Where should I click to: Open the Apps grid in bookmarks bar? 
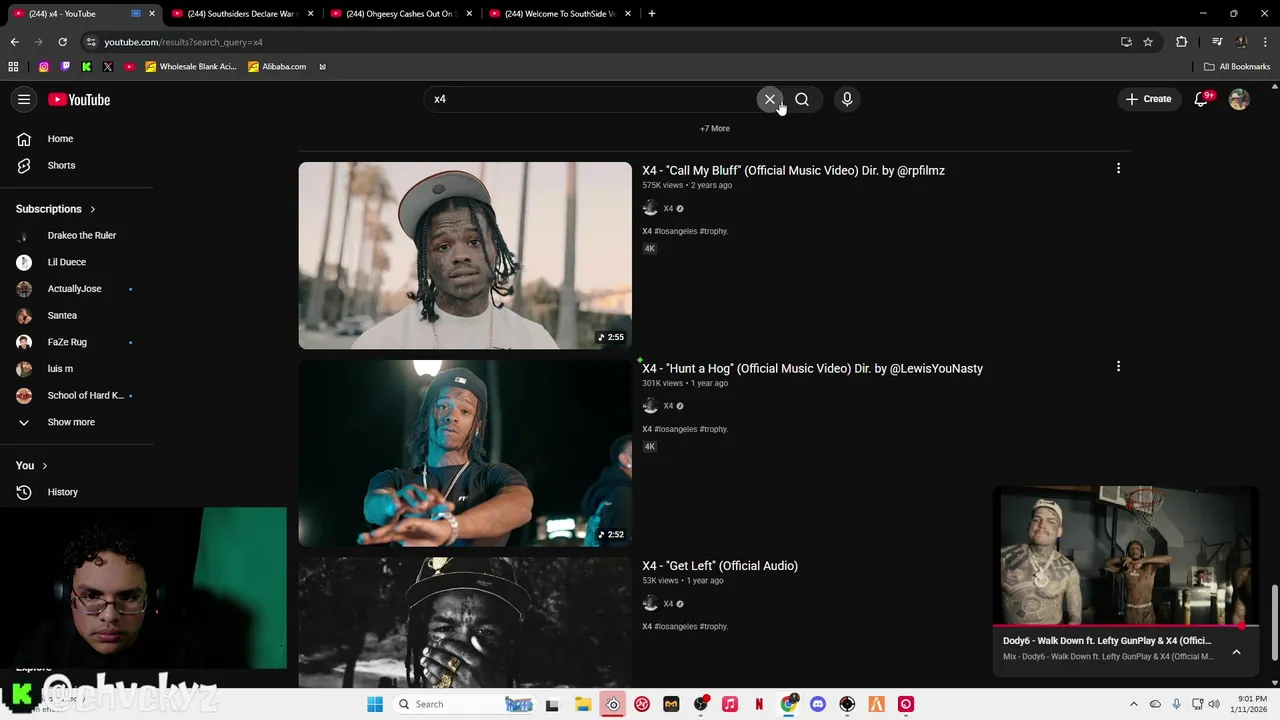click(x=13, y=67)
